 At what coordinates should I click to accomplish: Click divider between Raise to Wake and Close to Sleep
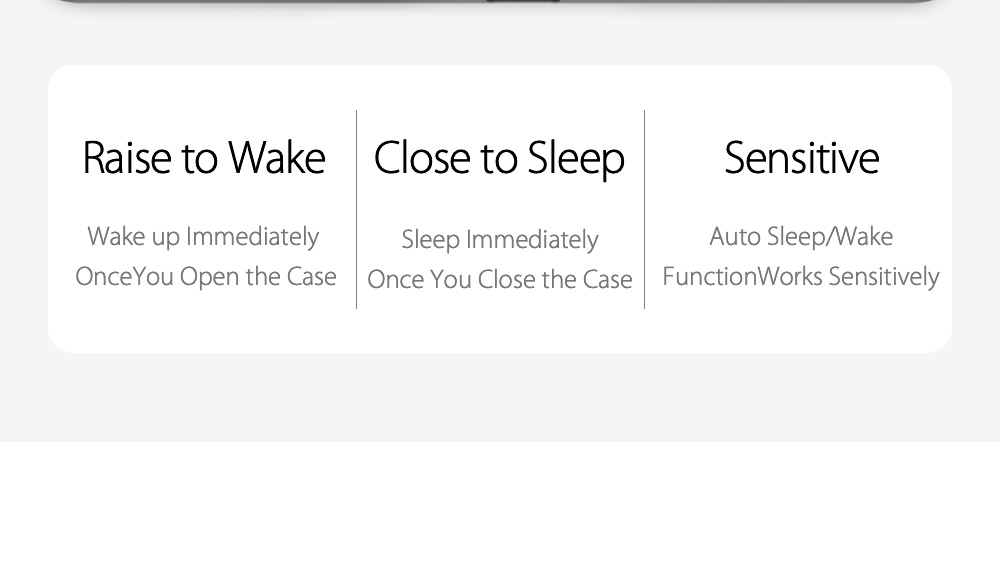(357, 210)
